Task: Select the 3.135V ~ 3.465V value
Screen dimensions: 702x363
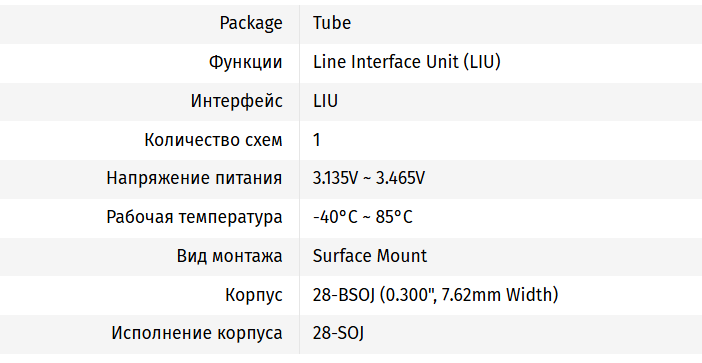Action: (x=369, y=178)
